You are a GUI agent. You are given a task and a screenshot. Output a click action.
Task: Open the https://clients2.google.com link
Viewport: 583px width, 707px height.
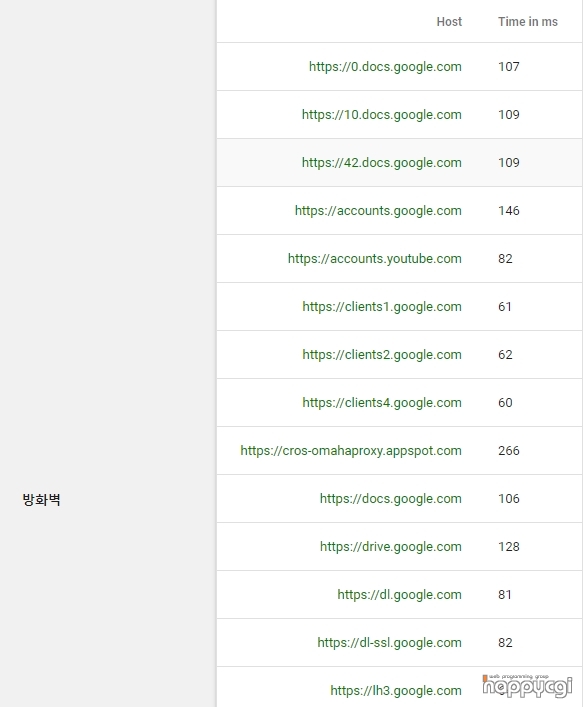(382, 355)
